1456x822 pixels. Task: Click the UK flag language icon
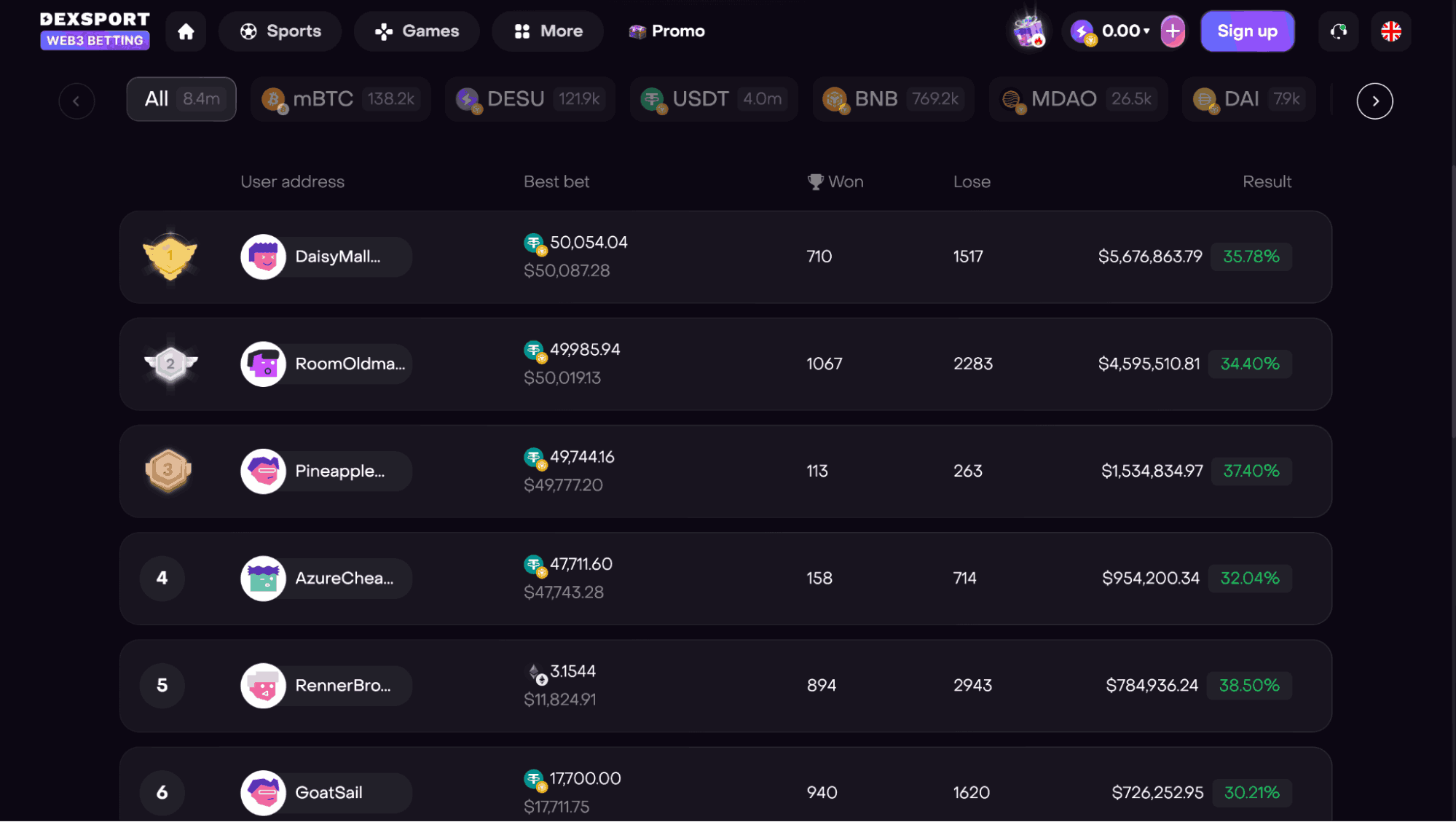click(x=1390, y=31)
